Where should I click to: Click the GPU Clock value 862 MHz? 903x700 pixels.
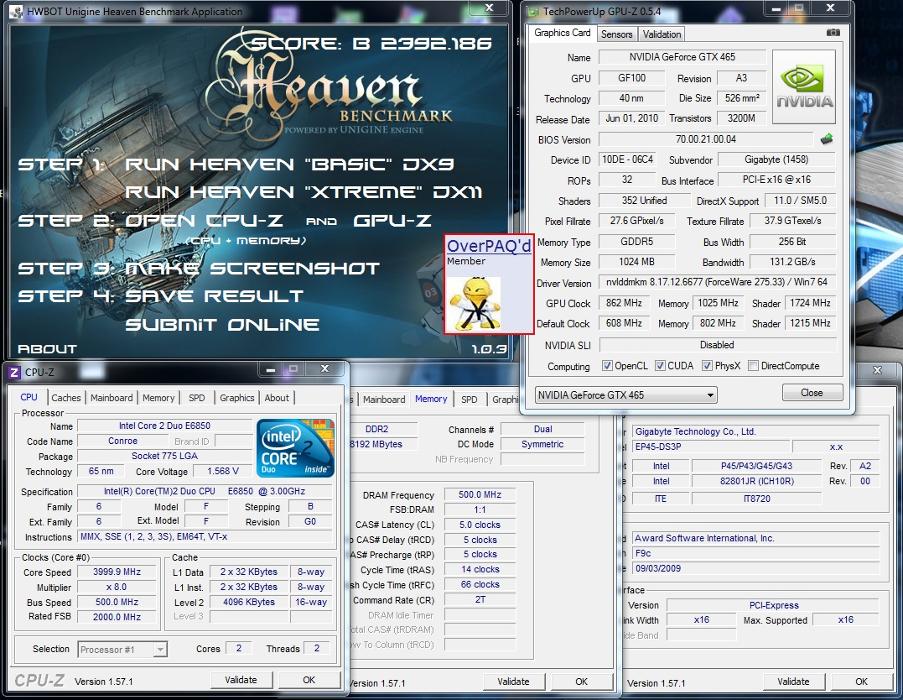click(x=624, y=303)
